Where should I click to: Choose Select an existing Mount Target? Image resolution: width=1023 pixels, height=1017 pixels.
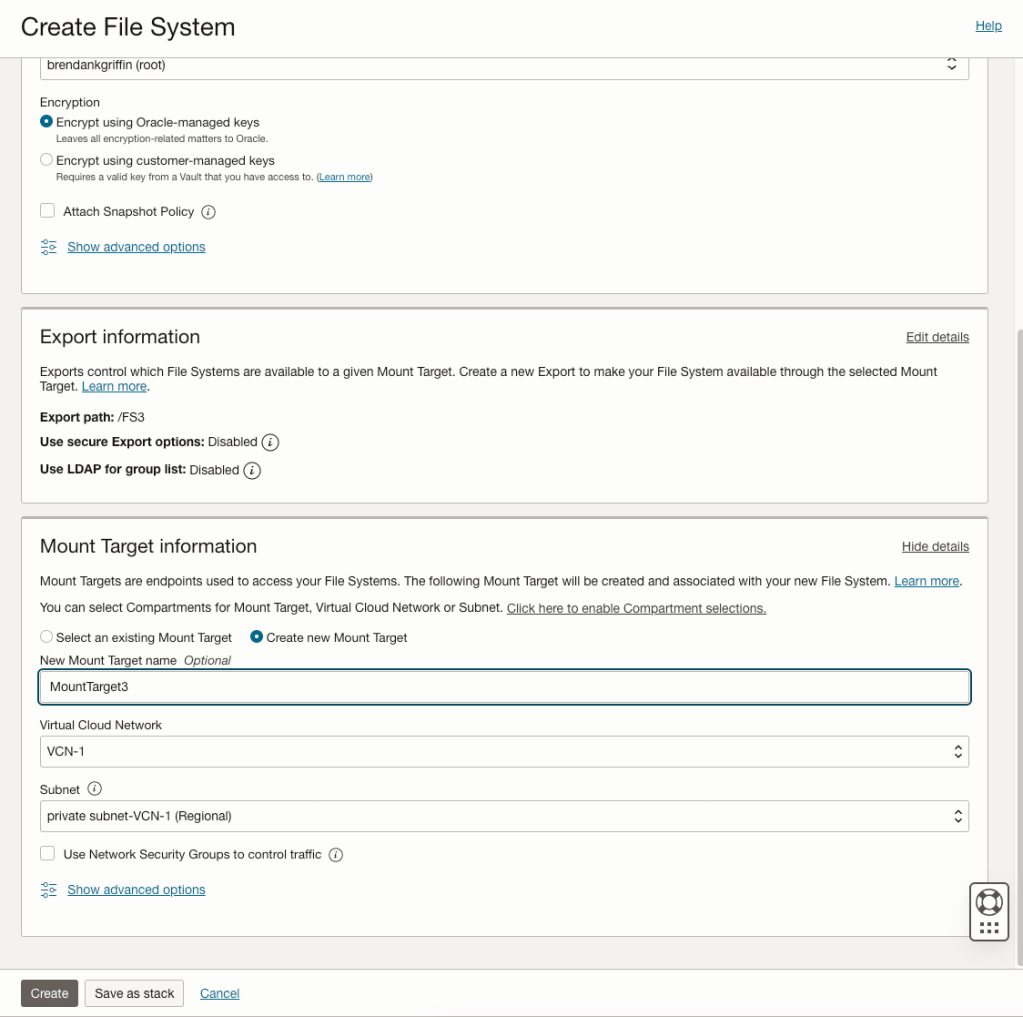(47, 637)
